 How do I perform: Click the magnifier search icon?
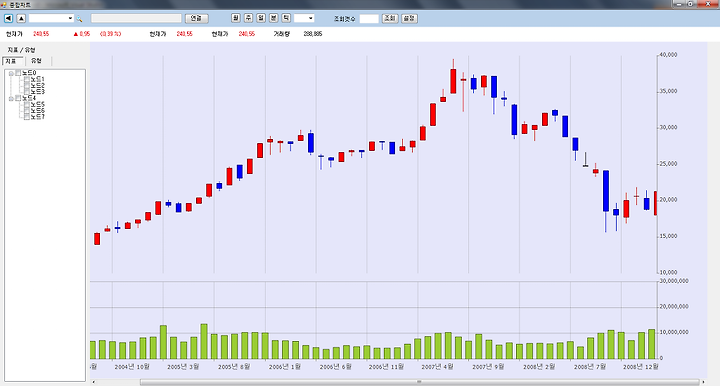(79, 19)
